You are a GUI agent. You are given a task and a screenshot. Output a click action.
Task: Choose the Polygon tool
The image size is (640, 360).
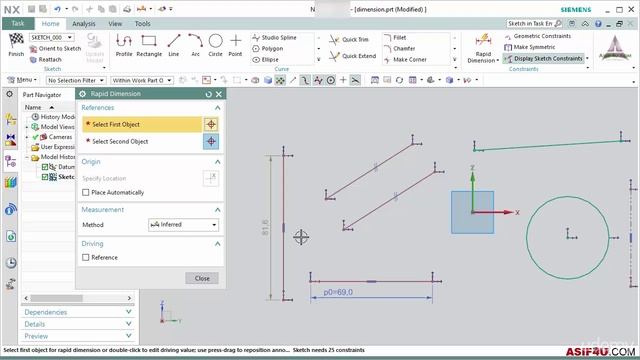point(268,49)
